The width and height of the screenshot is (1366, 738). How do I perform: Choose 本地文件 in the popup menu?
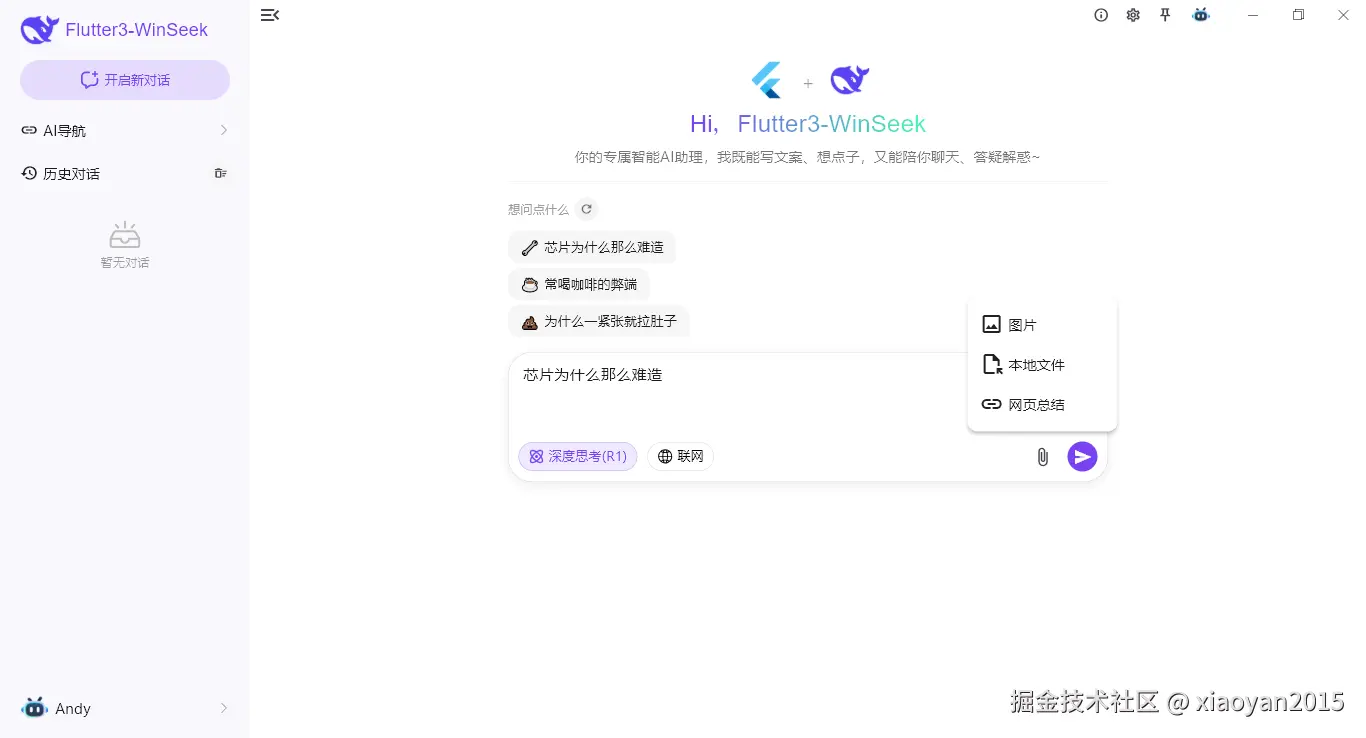(1033, 364)
